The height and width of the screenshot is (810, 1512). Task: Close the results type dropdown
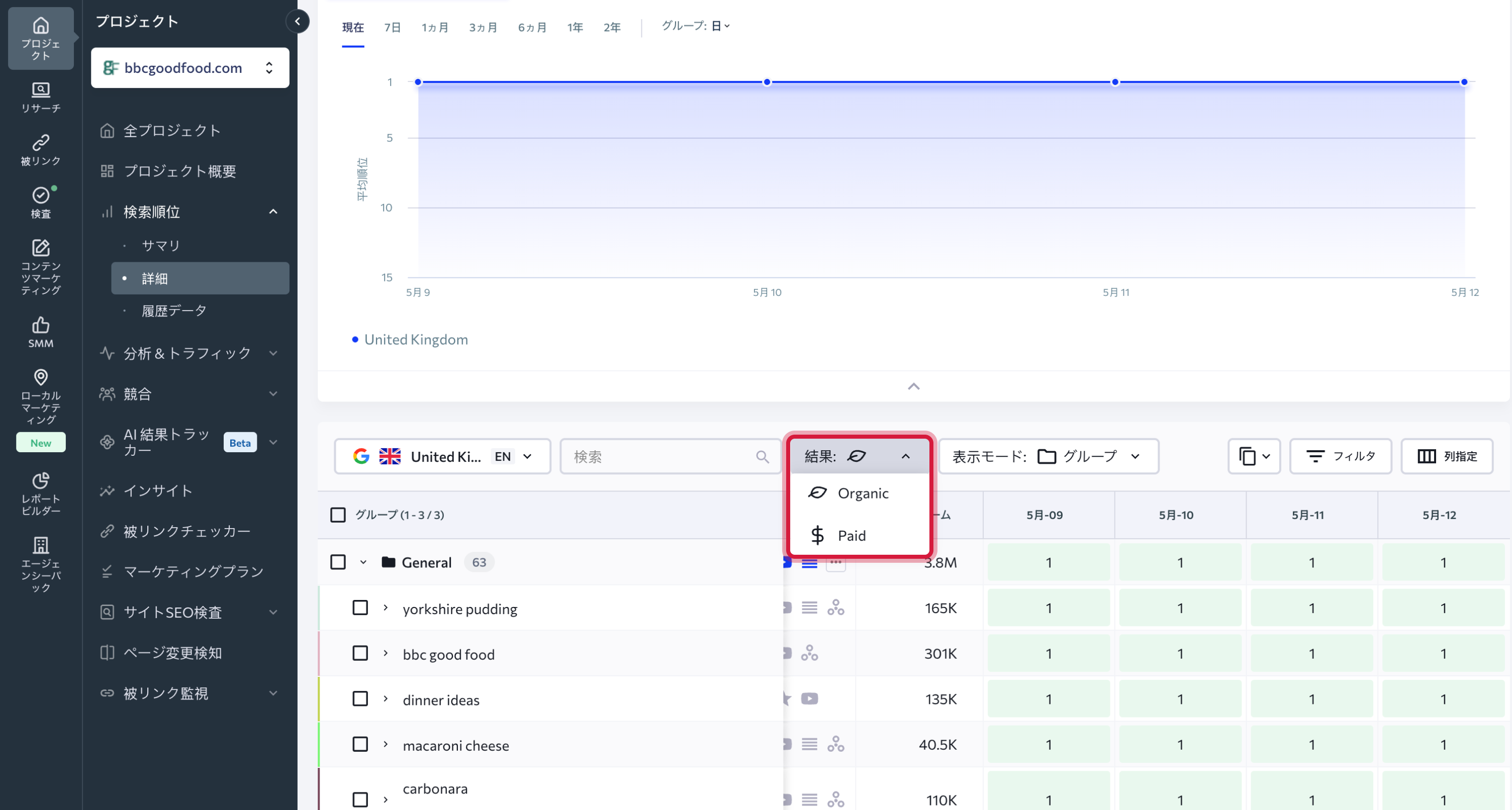[860, 457]
